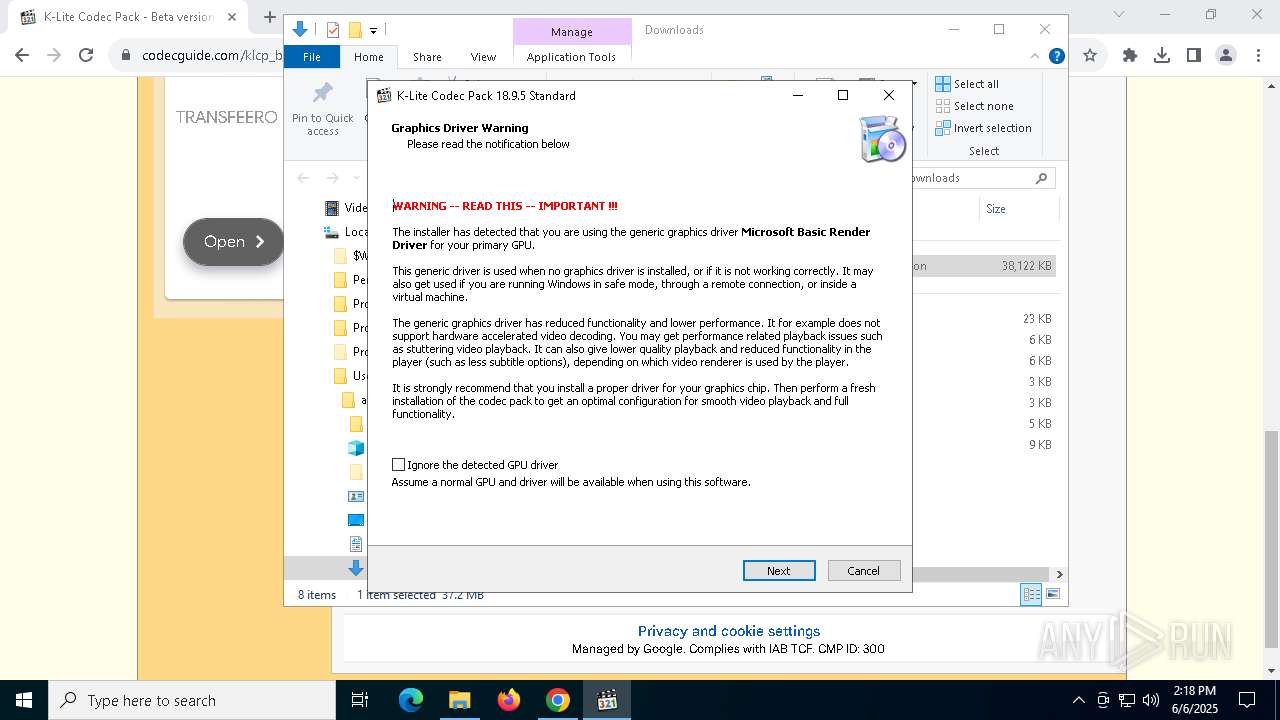The image size is (1280, 720).
Task: Click horizontal scrollbar right arrow in Explorer
Action: tap(1059, 574)
